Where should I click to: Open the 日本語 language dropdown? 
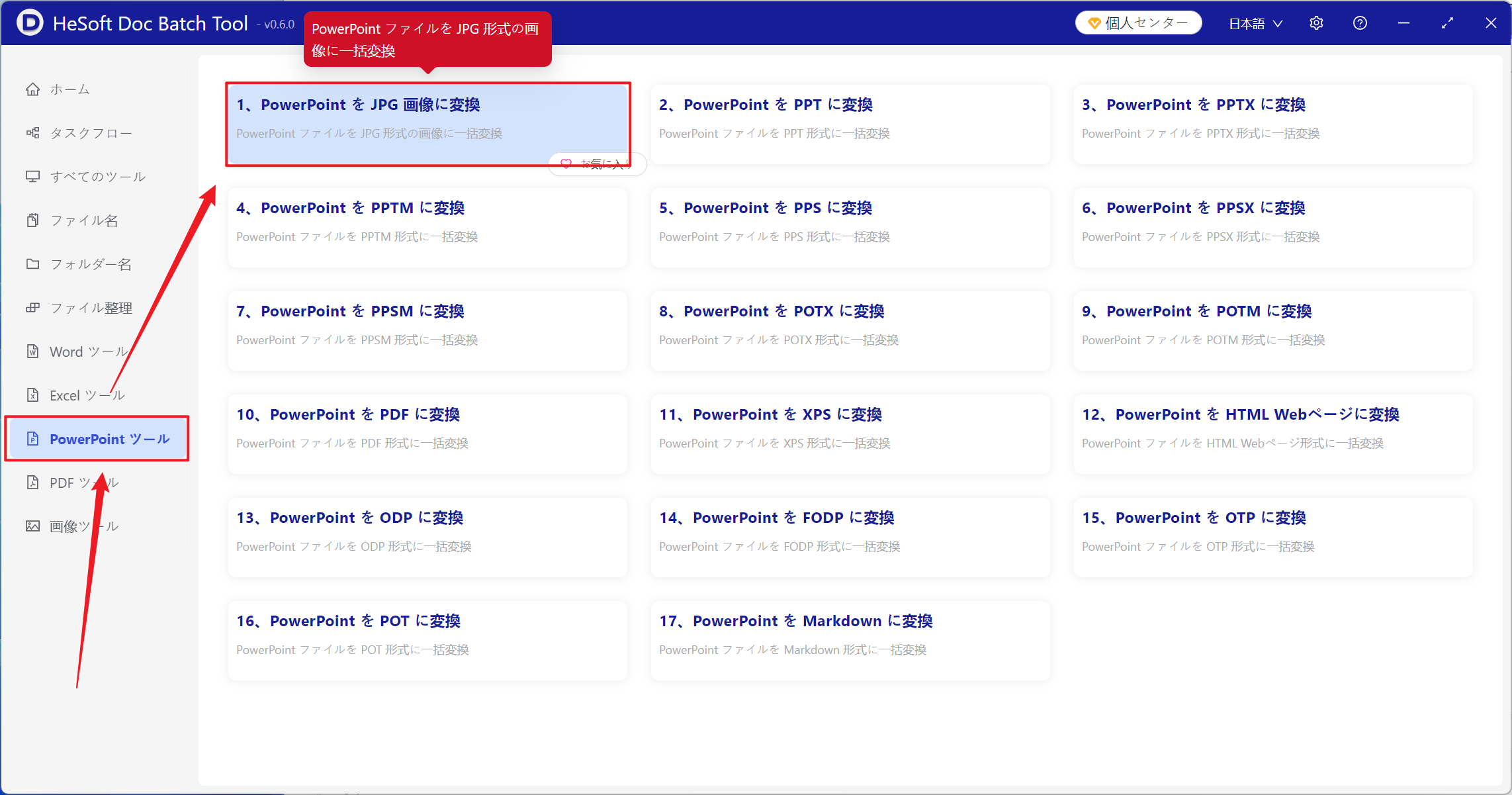click(1255, 24)
